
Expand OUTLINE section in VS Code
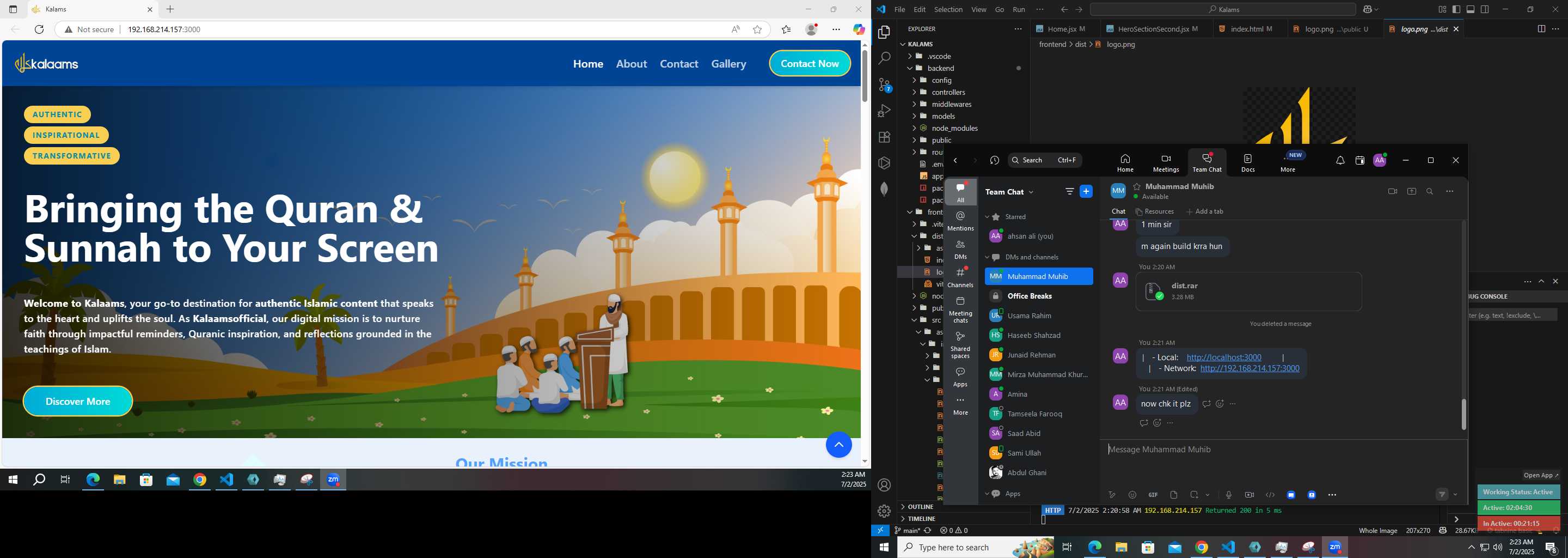[920, 507]
